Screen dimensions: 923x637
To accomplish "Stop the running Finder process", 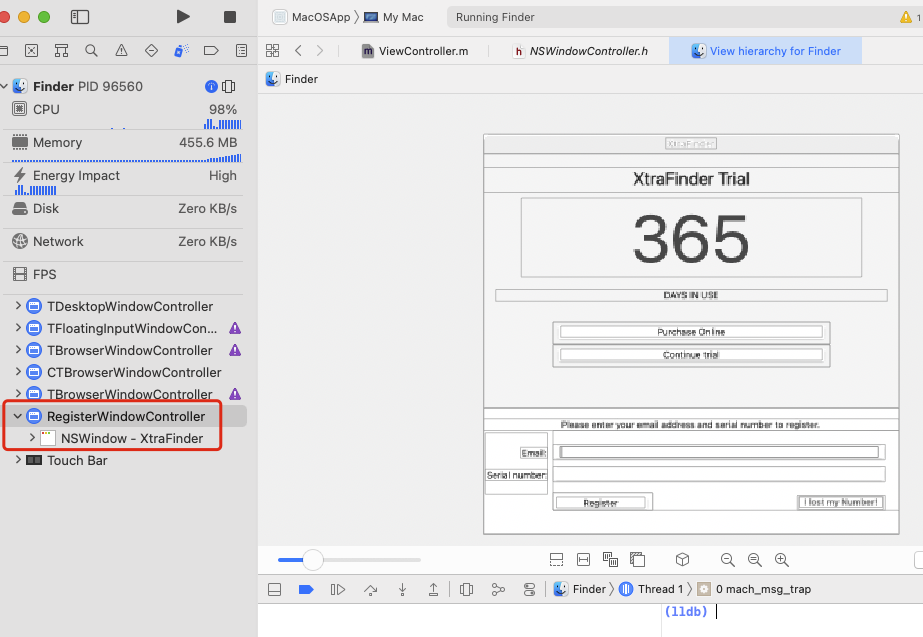I will (x=230, y=17).
